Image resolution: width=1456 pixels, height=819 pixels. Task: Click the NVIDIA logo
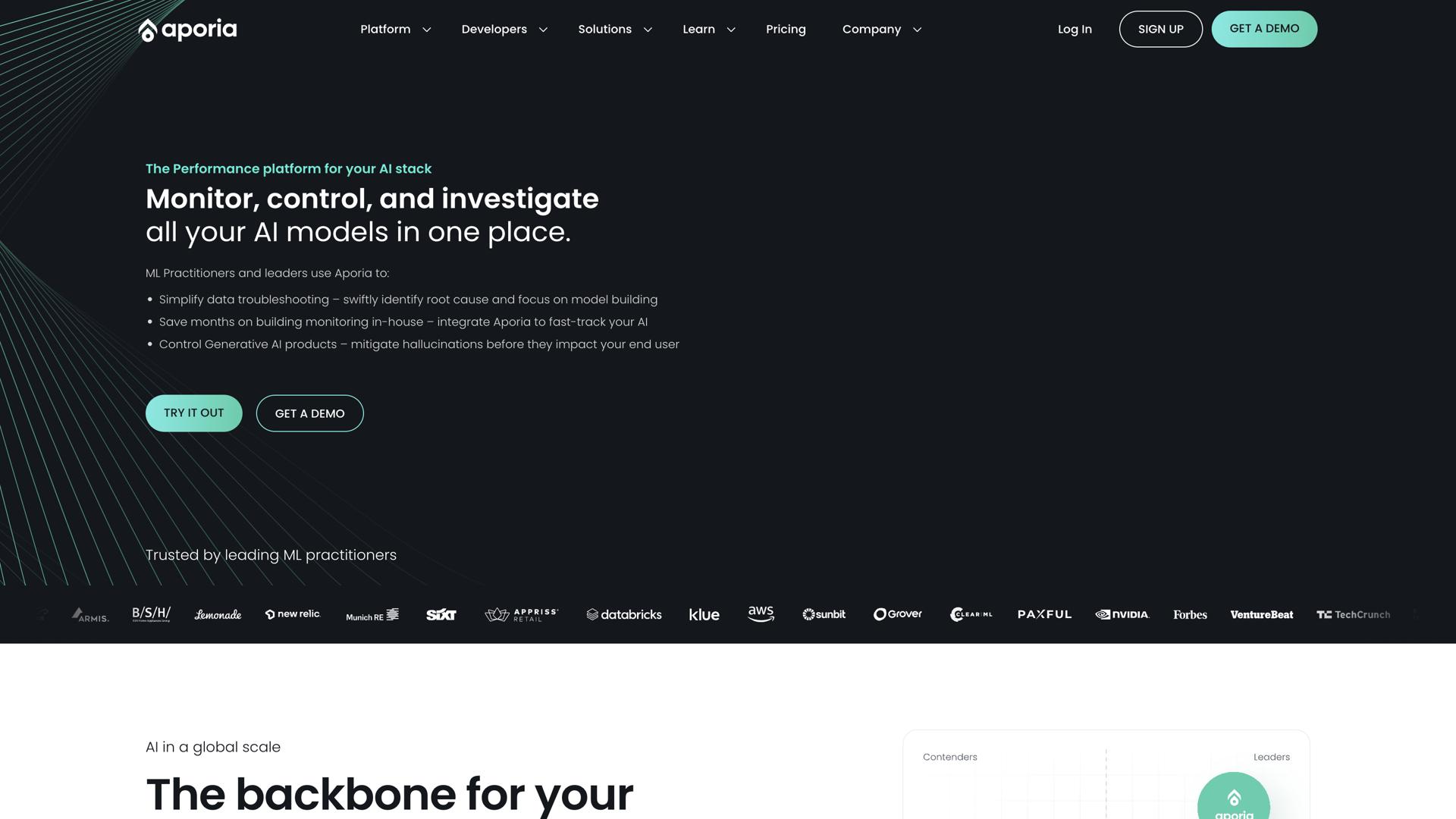pyautogui.click(x=1122, y=614)
